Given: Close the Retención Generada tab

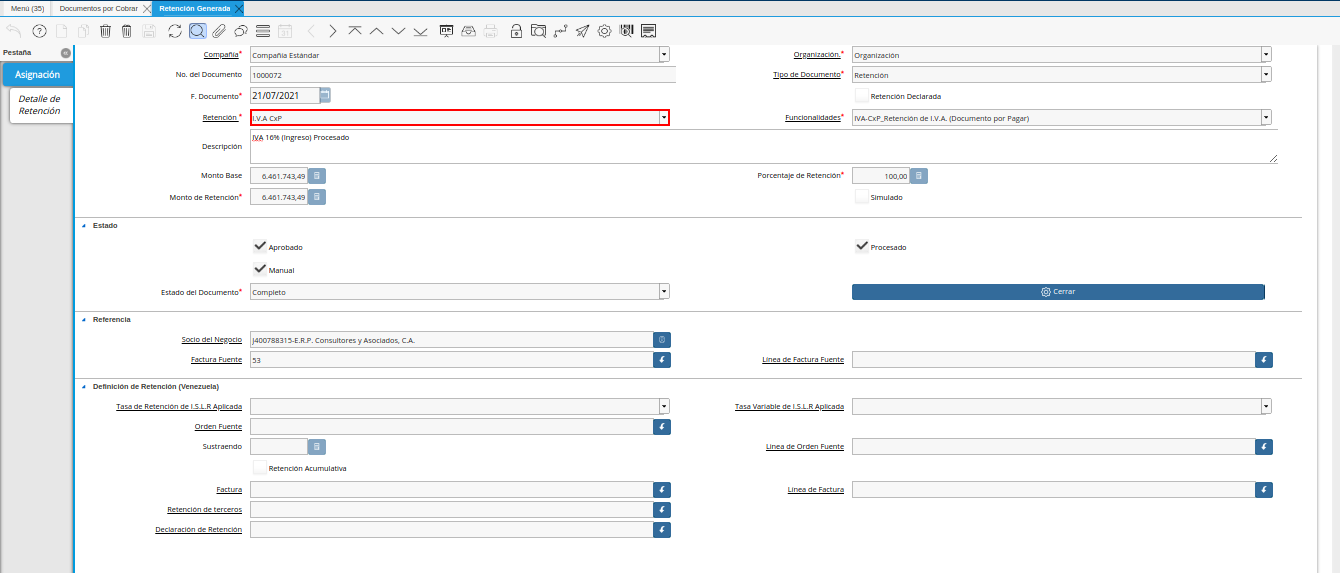Looking at the screenshot, I should tap(238, 8).
